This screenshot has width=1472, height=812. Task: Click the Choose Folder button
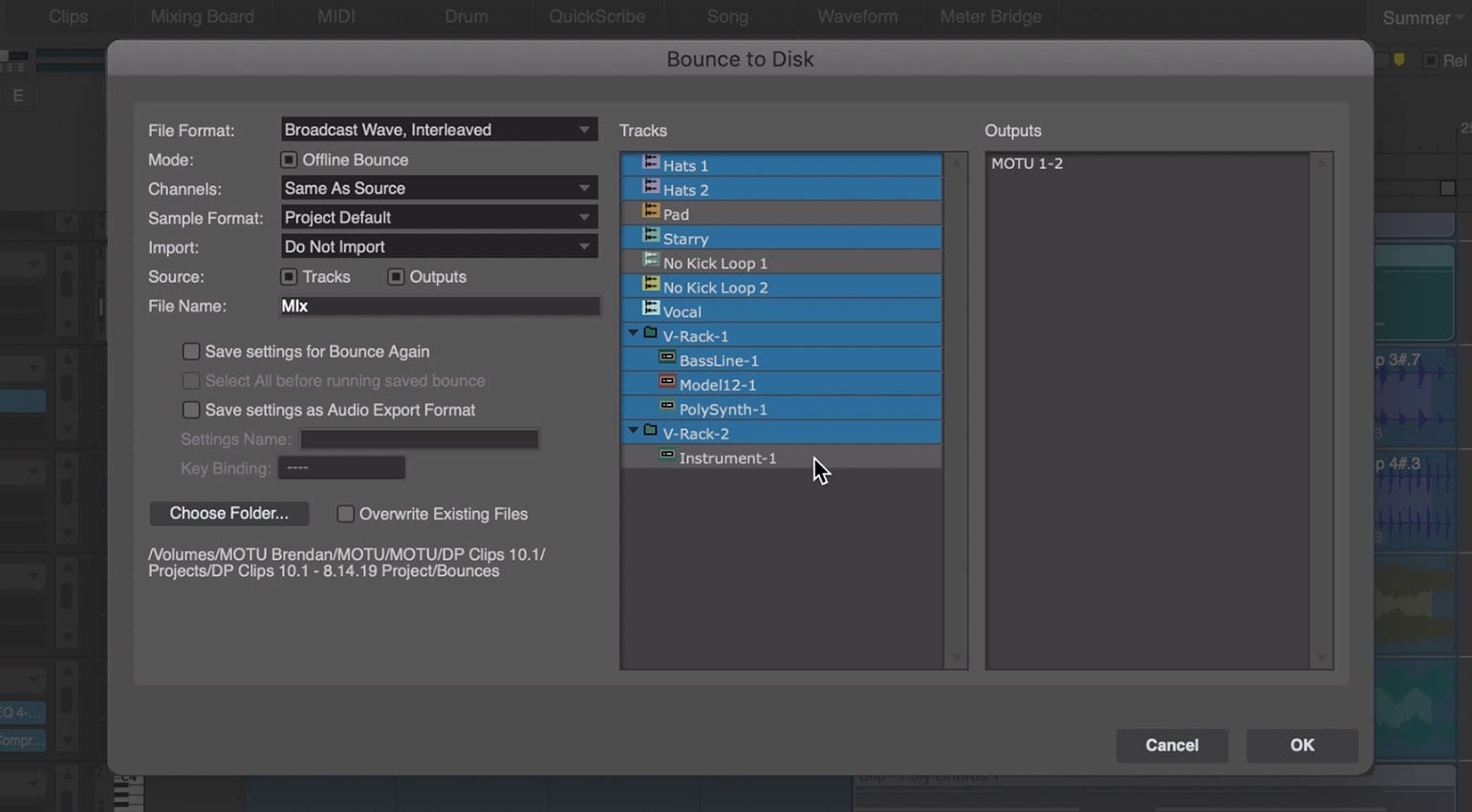pos(228,514)
